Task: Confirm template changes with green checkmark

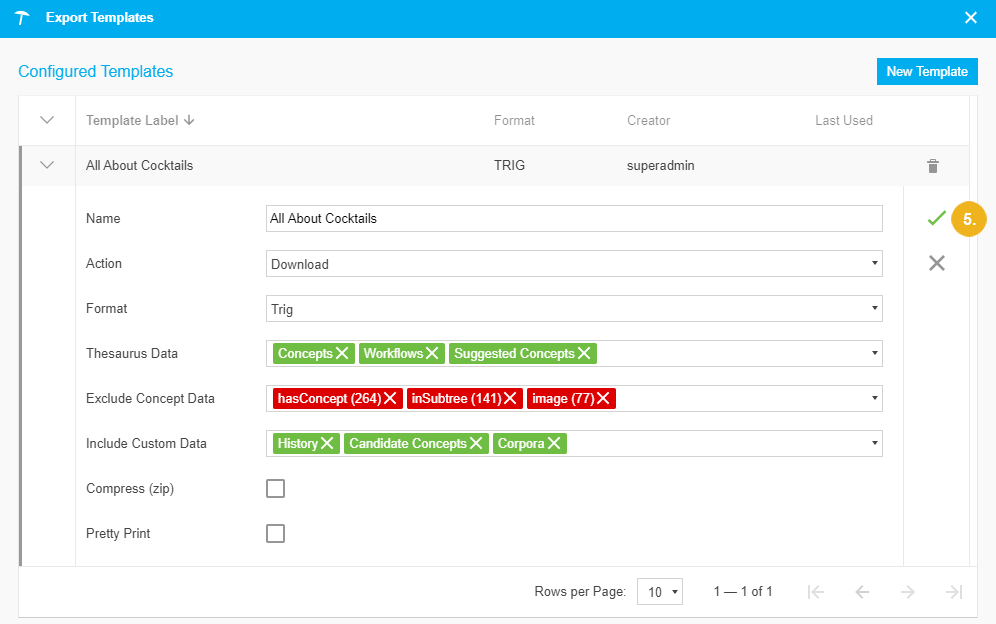Action: [936, 218]
